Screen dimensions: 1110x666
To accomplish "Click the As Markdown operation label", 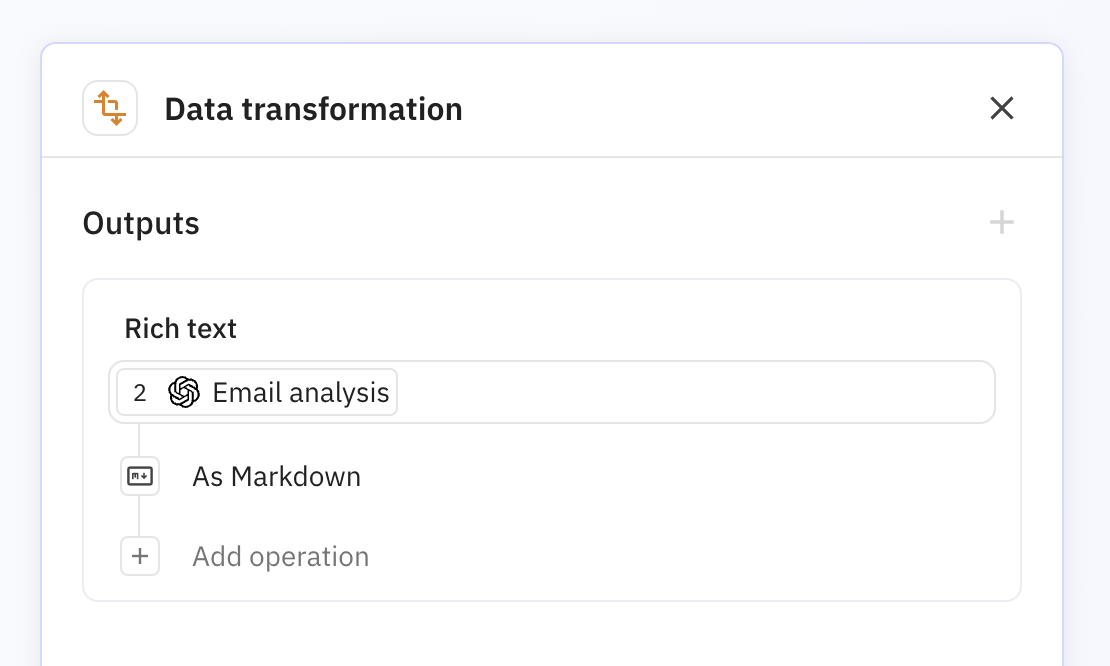I will [x=276, y=476].
